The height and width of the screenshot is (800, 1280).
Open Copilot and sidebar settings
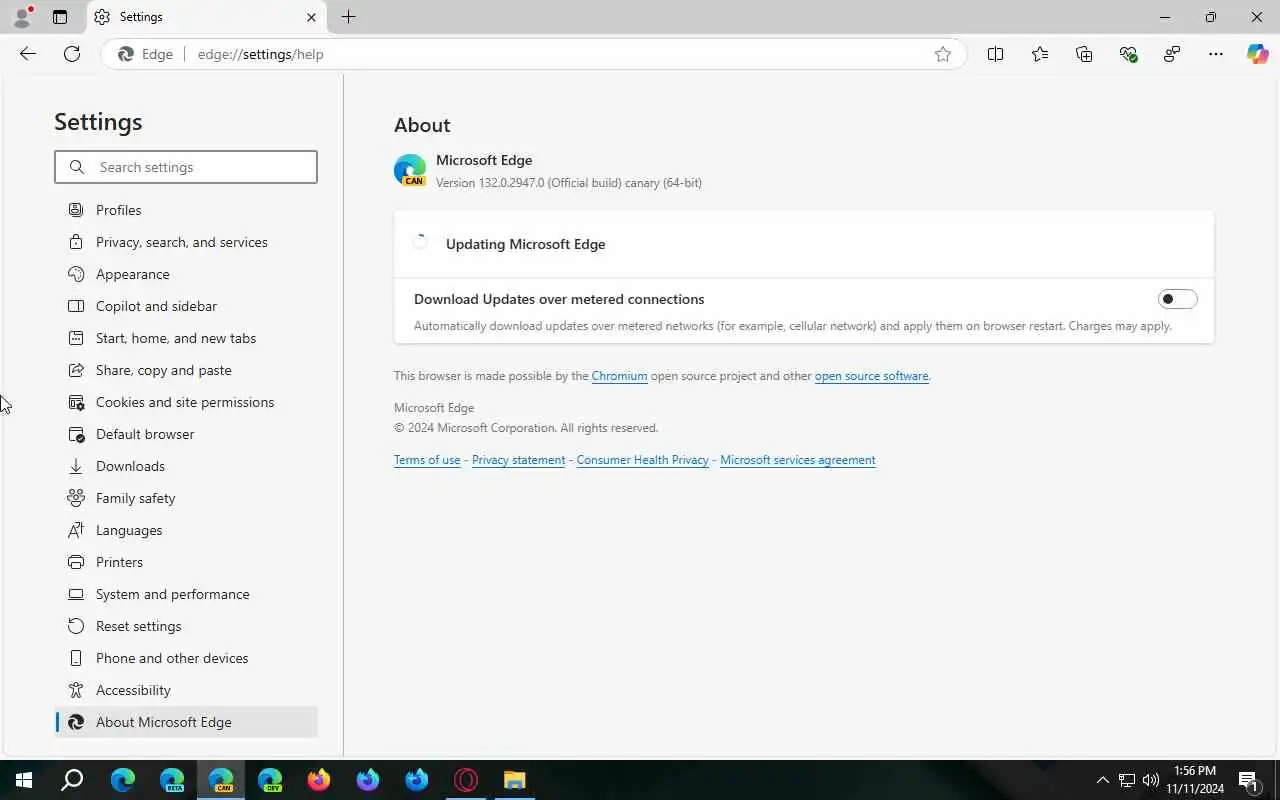(186, 306)
